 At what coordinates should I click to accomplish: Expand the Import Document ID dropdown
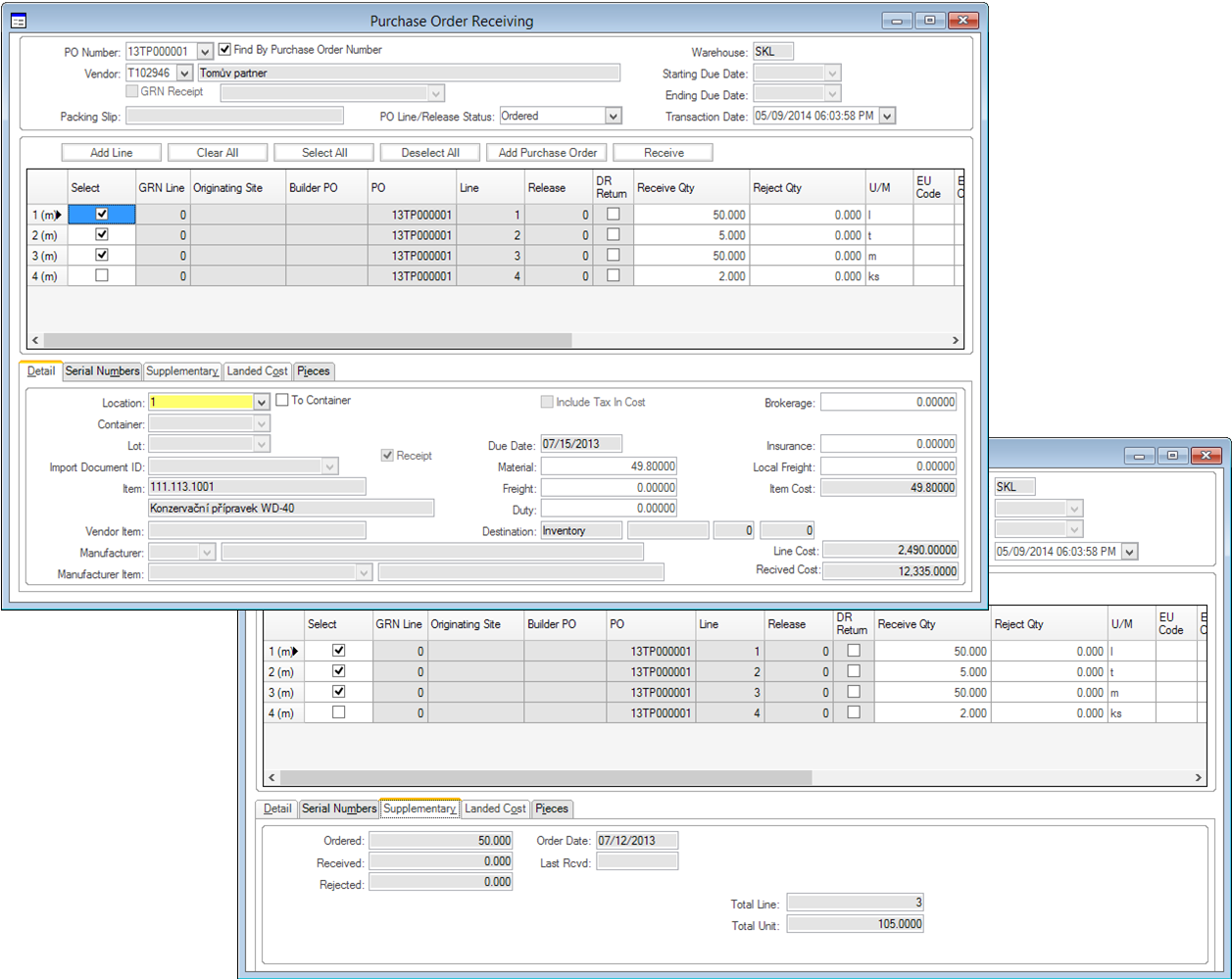pyautogui.click(x=329, y=466)
